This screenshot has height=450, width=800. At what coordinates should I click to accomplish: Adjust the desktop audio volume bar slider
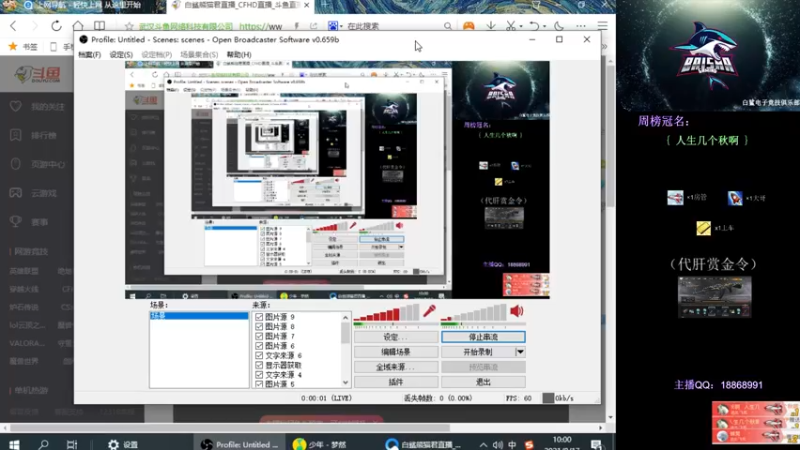pyautogui.click(x=473, y=312)
